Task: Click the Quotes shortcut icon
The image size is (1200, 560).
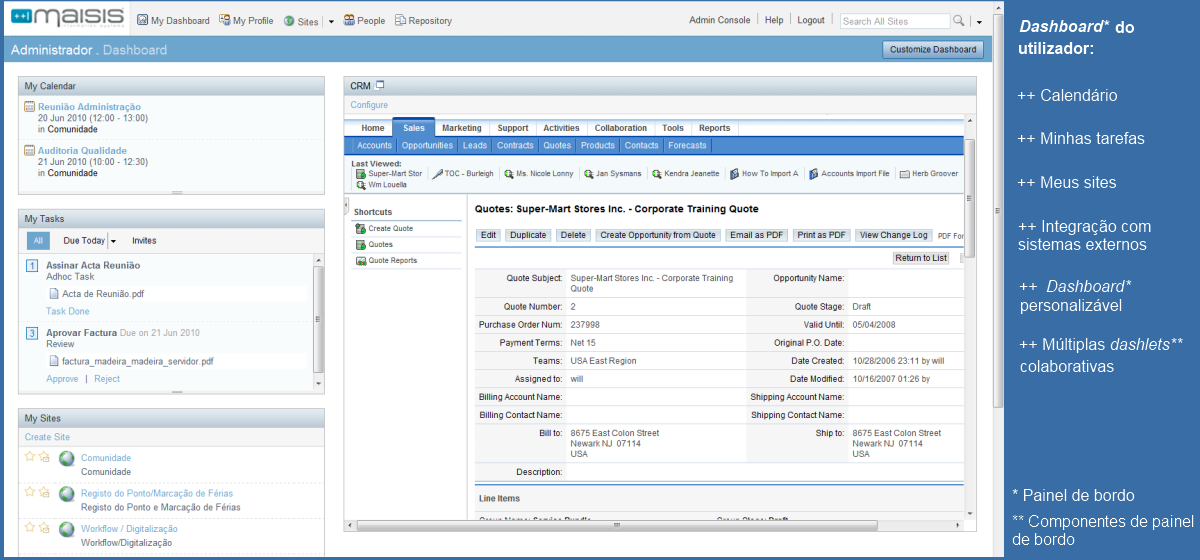Action: click(x=361, y=245)
